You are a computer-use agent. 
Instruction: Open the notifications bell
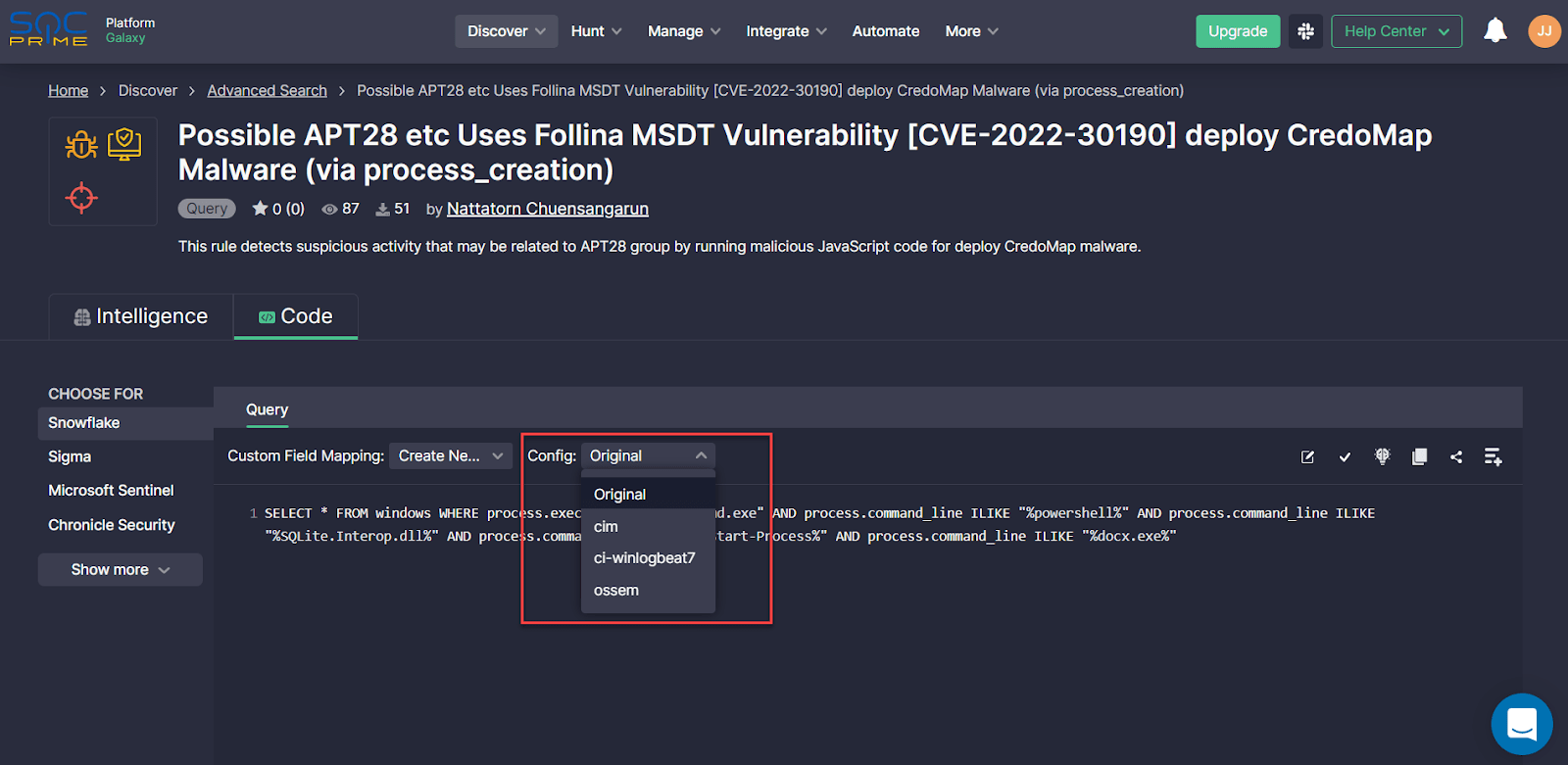click(x=1494, y=31)
